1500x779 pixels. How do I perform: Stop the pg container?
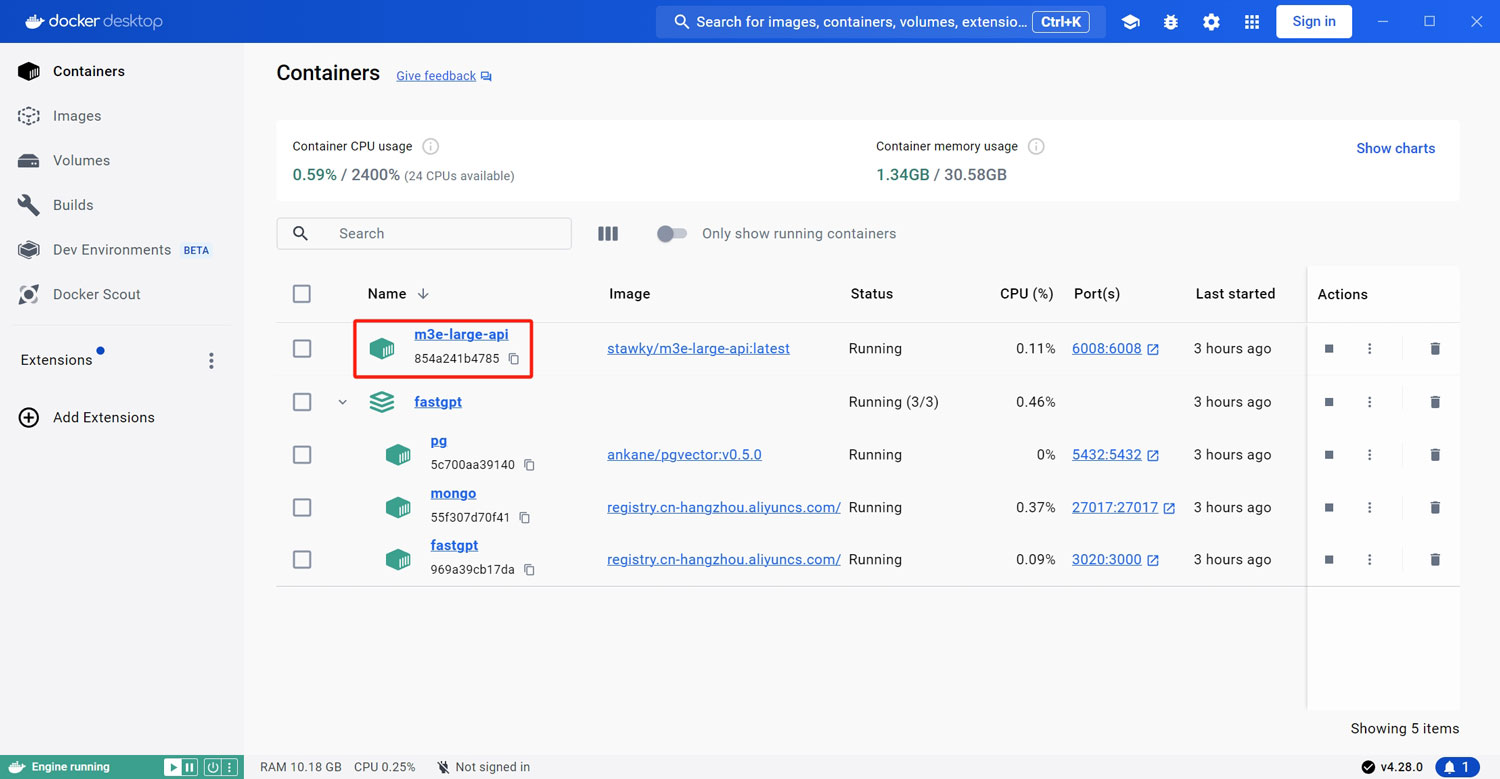[x=1329, y=455]
